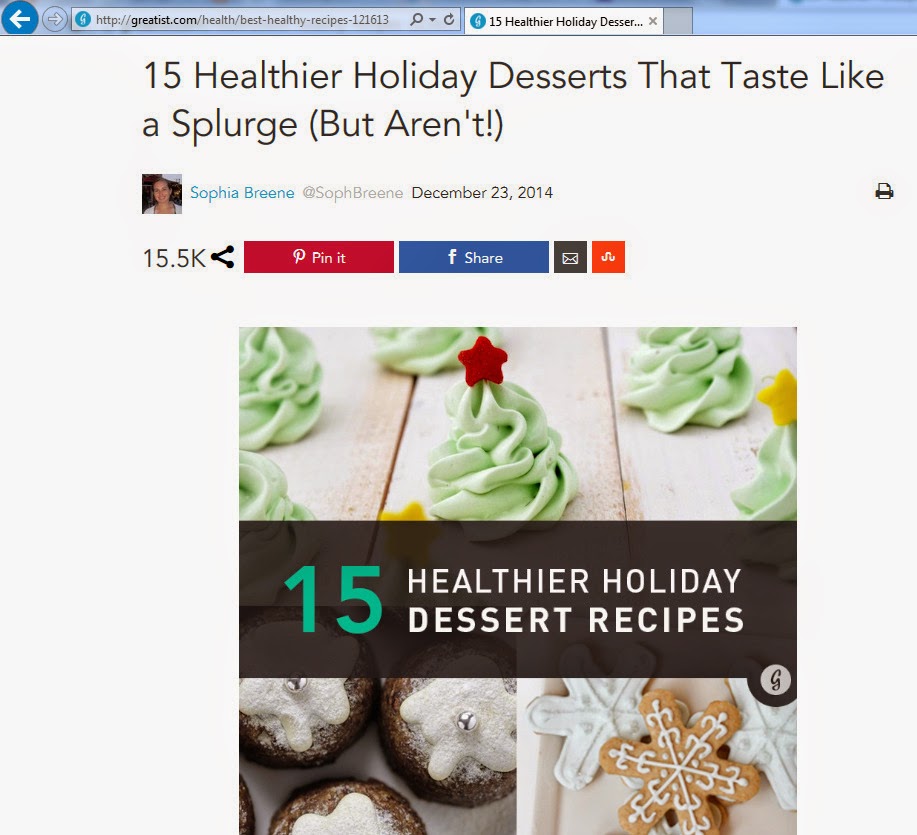Click the Greatist G logo on image

coord(775,679)
